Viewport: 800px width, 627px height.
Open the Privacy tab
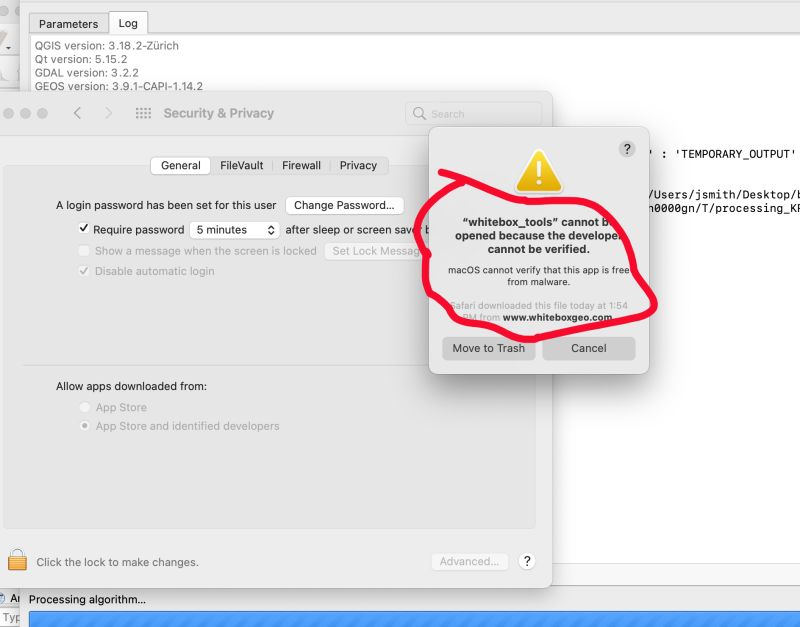[358, 165]
